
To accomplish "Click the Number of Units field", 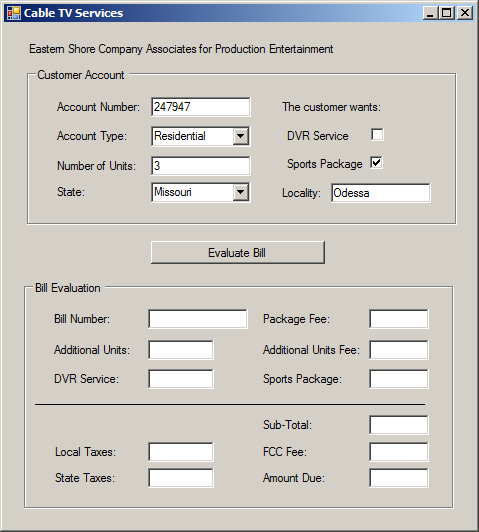I will pos(201,166).
